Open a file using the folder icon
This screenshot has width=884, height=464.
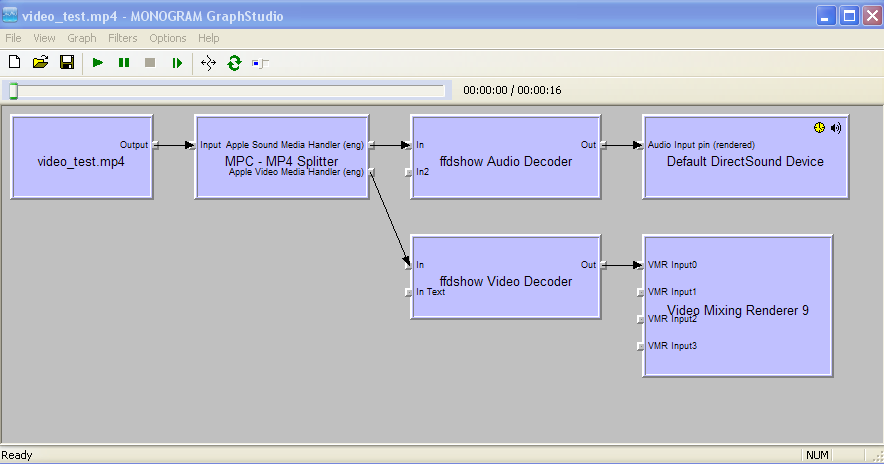pyautogui.click(x=41, y=63)
